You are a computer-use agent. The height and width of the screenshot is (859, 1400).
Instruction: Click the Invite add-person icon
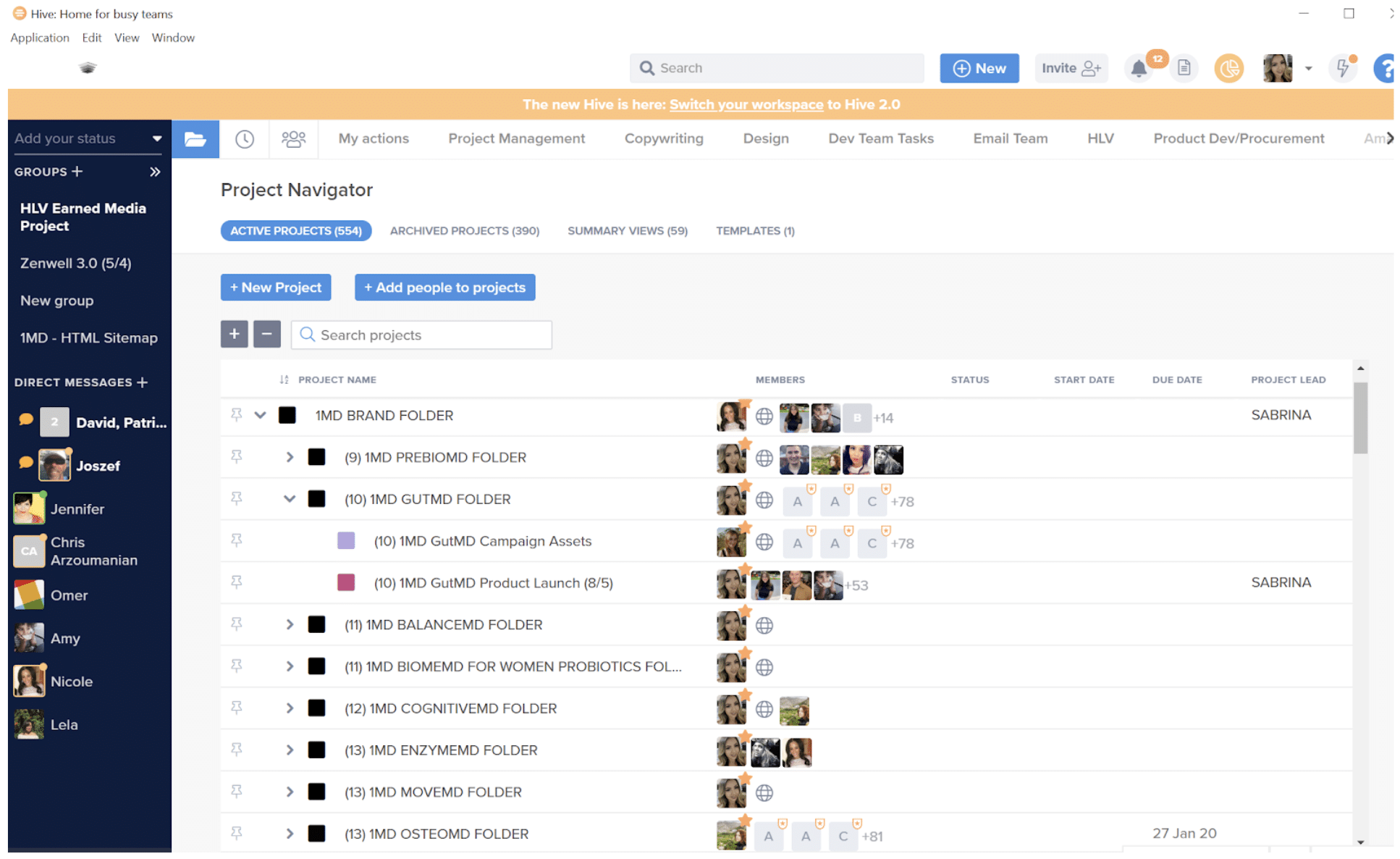(x=1091, y=68)
